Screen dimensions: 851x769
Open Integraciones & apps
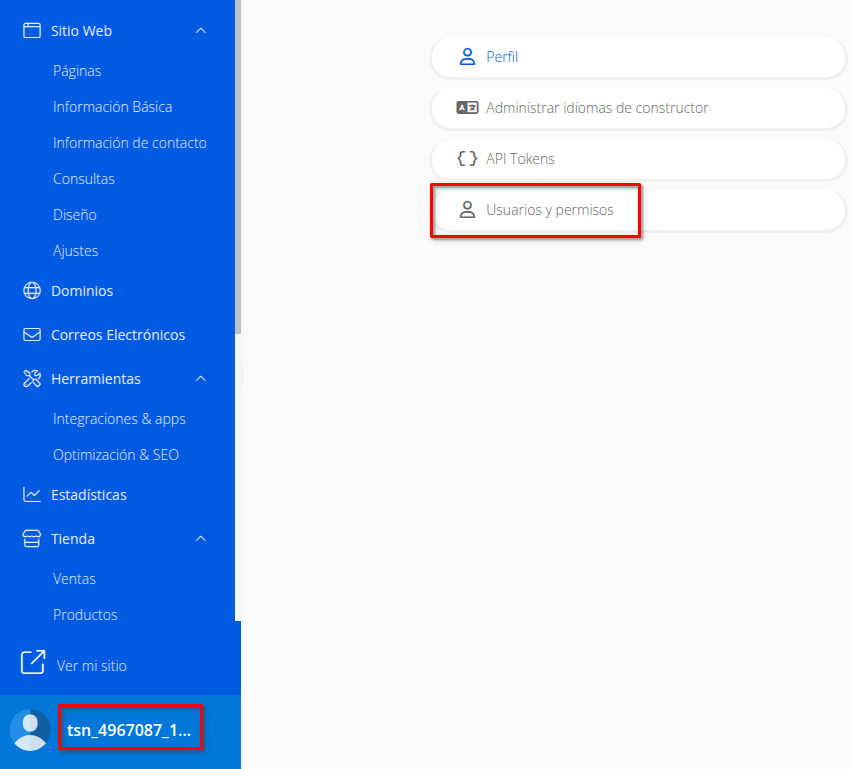click(x=119, y=419)
